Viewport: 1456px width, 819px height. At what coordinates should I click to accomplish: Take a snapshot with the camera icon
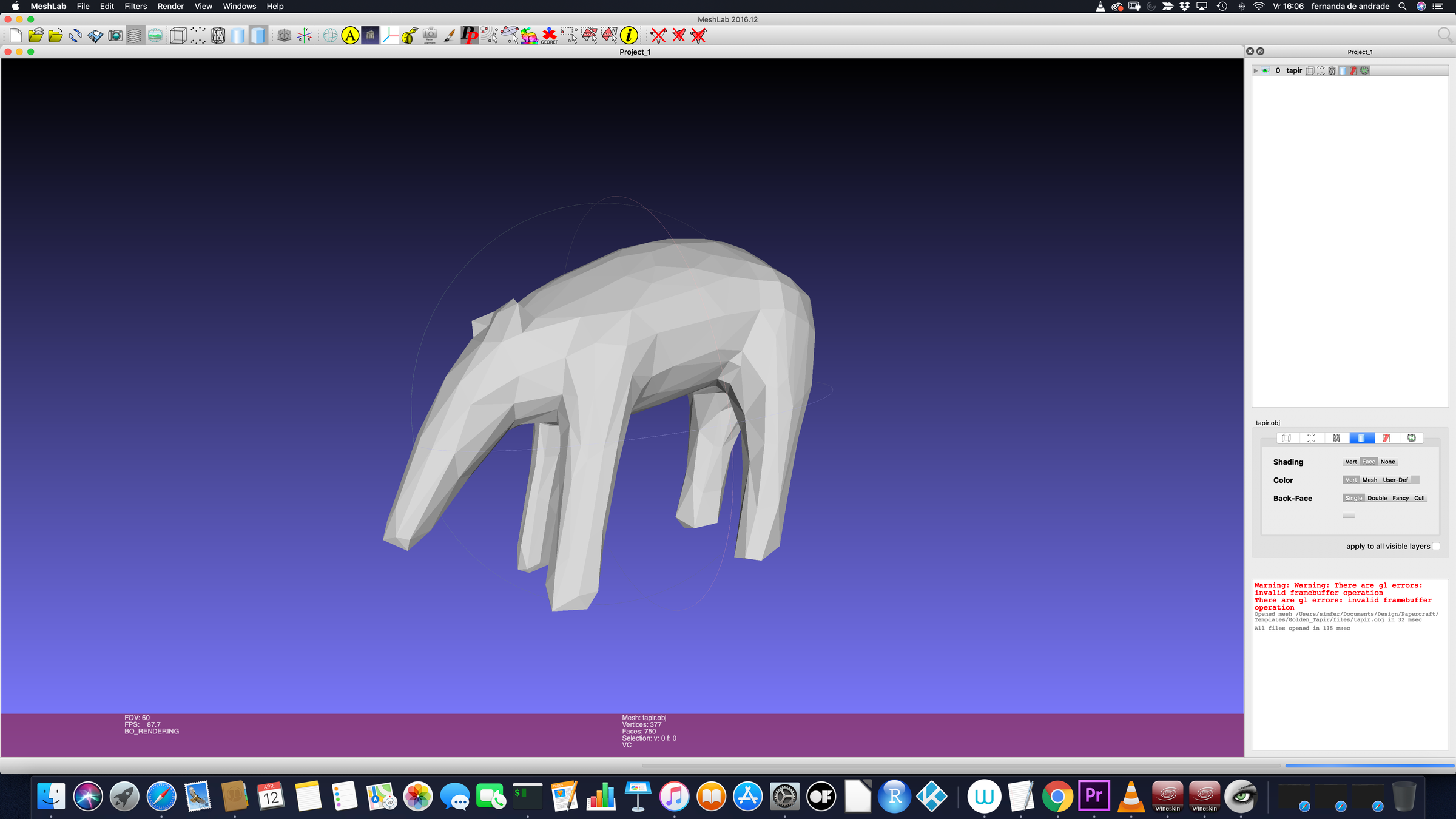pos(115,35)
